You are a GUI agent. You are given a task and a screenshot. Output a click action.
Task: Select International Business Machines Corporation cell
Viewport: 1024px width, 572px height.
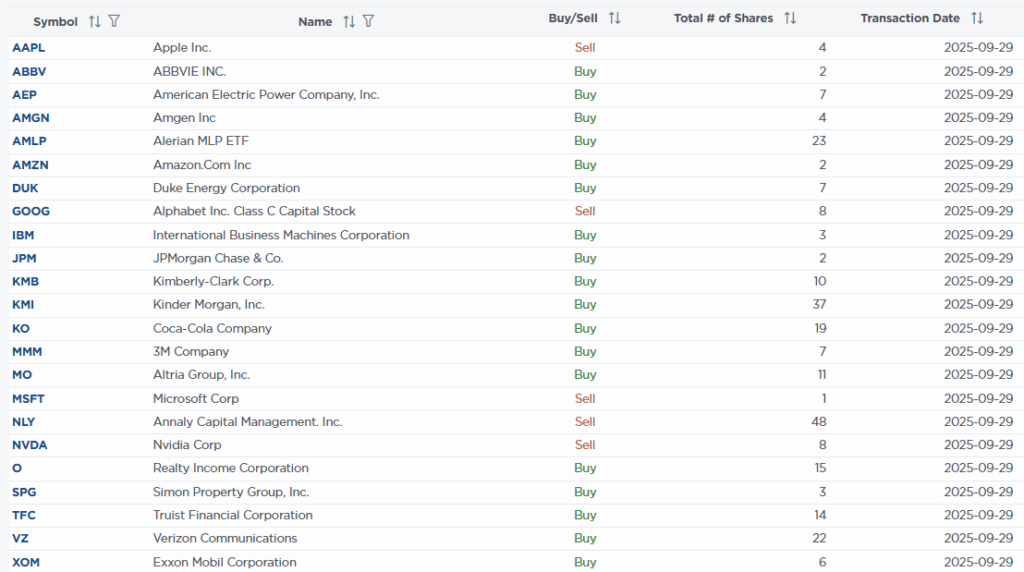click(281, 235)
